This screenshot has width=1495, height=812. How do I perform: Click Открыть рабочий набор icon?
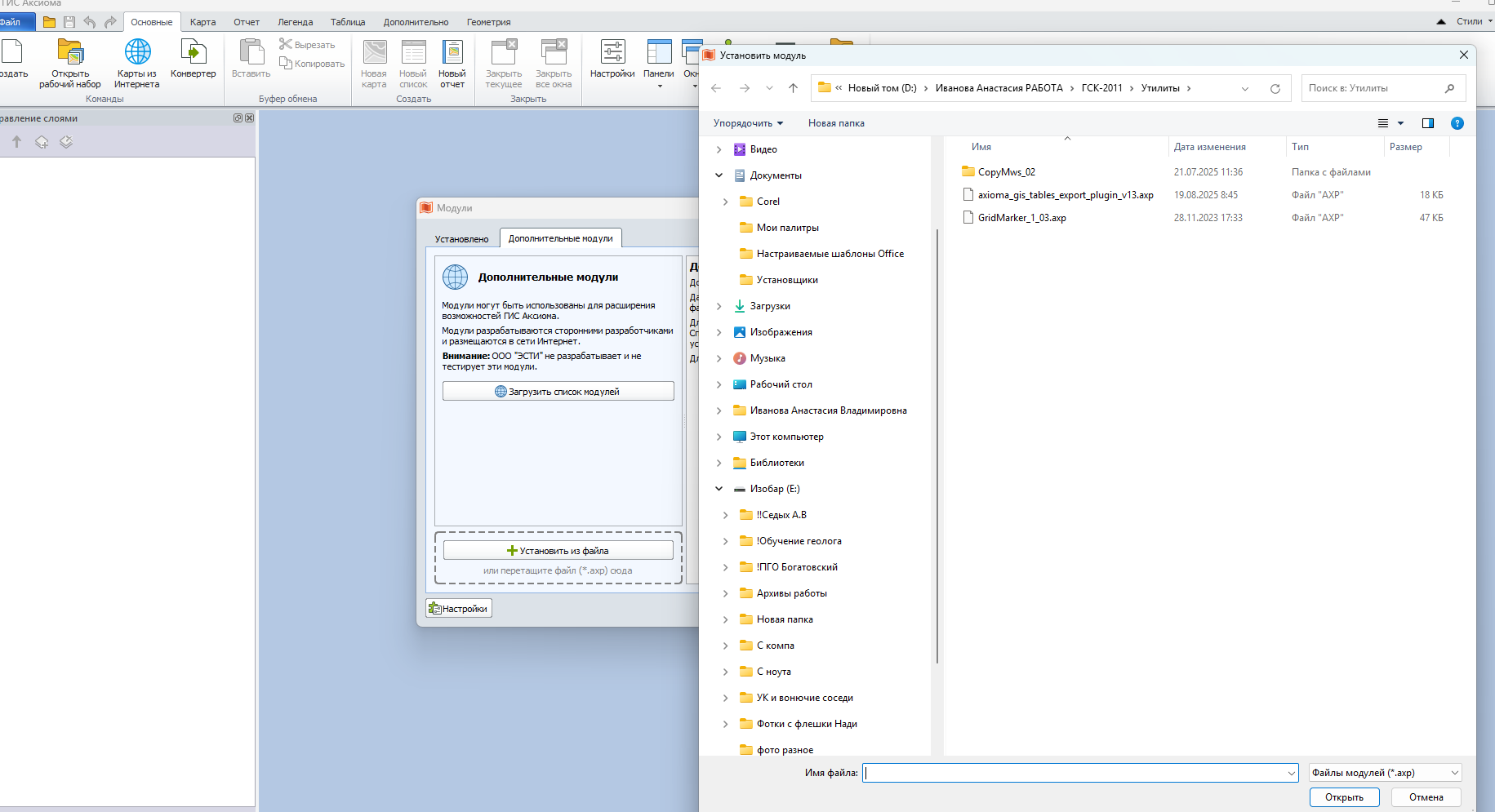point(70,53)
